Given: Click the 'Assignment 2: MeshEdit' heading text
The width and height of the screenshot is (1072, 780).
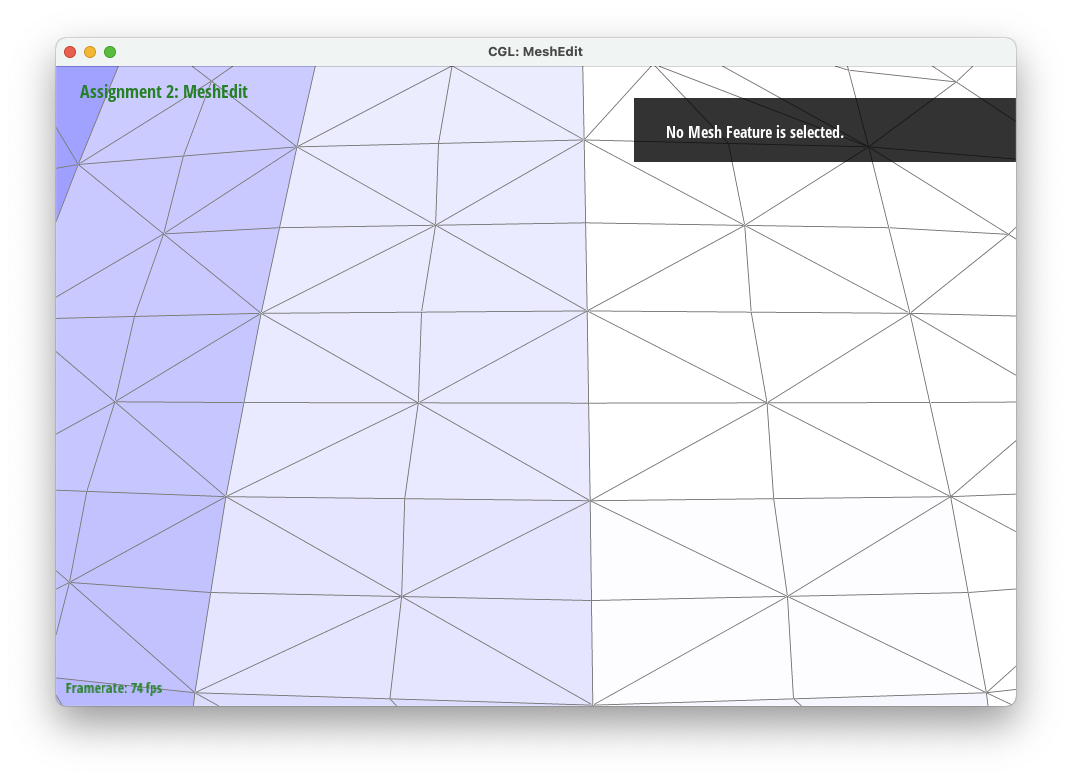Looking at the screenshot, I should 163,92.
